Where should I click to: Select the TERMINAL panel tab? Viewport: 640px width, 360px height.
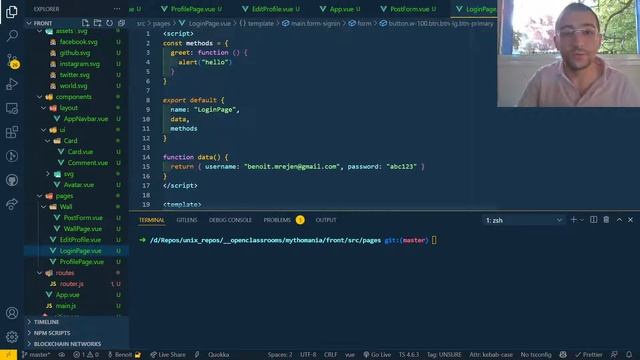151,220
